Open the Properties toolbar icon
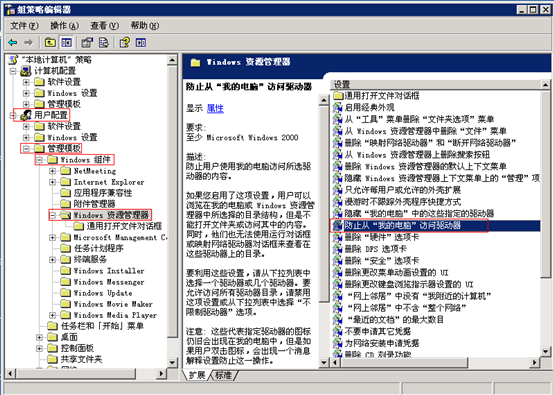Image resolution: width=554 pixels, height=395 pixels. coord(87,43)
